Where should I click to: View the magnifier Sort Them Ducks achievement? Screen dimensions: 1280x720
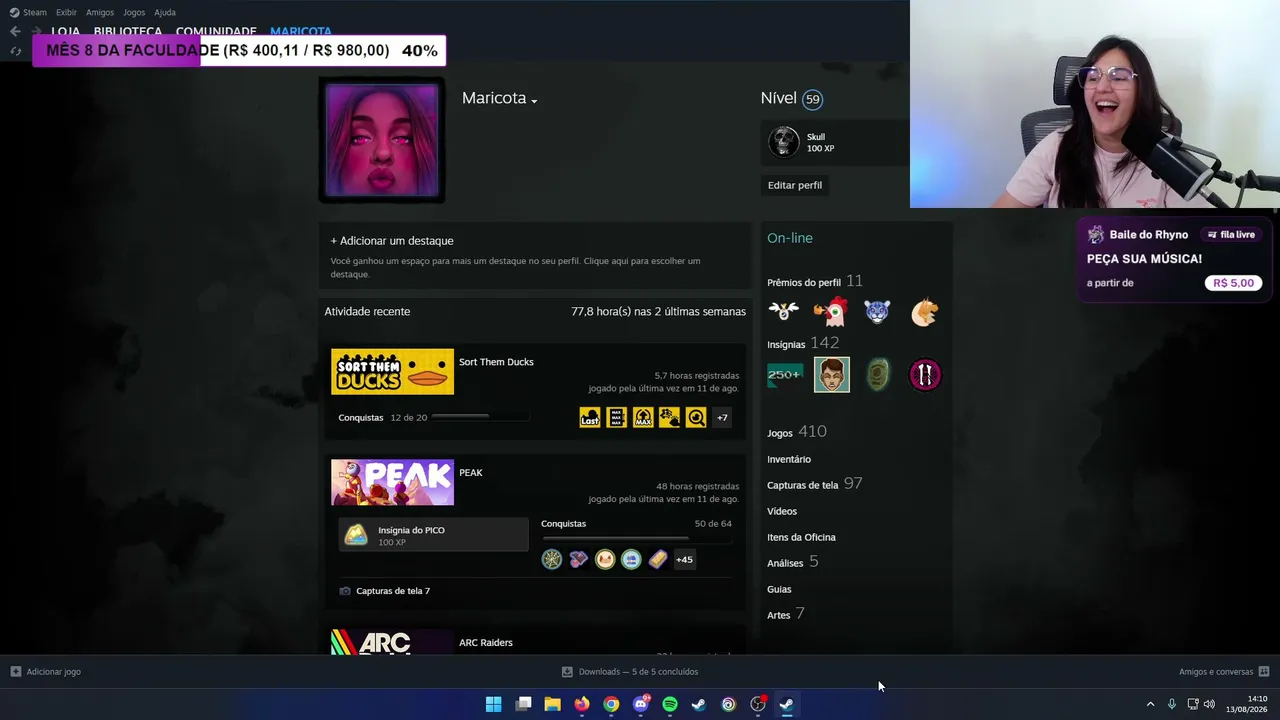[x=696, y=417]
